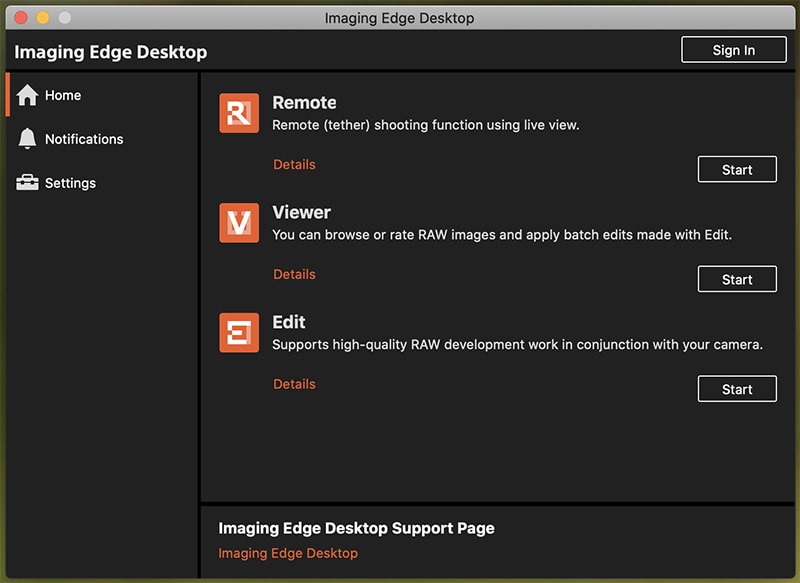Start the Edit application
This screenshot has height=583, width=800.
(737, 389)
